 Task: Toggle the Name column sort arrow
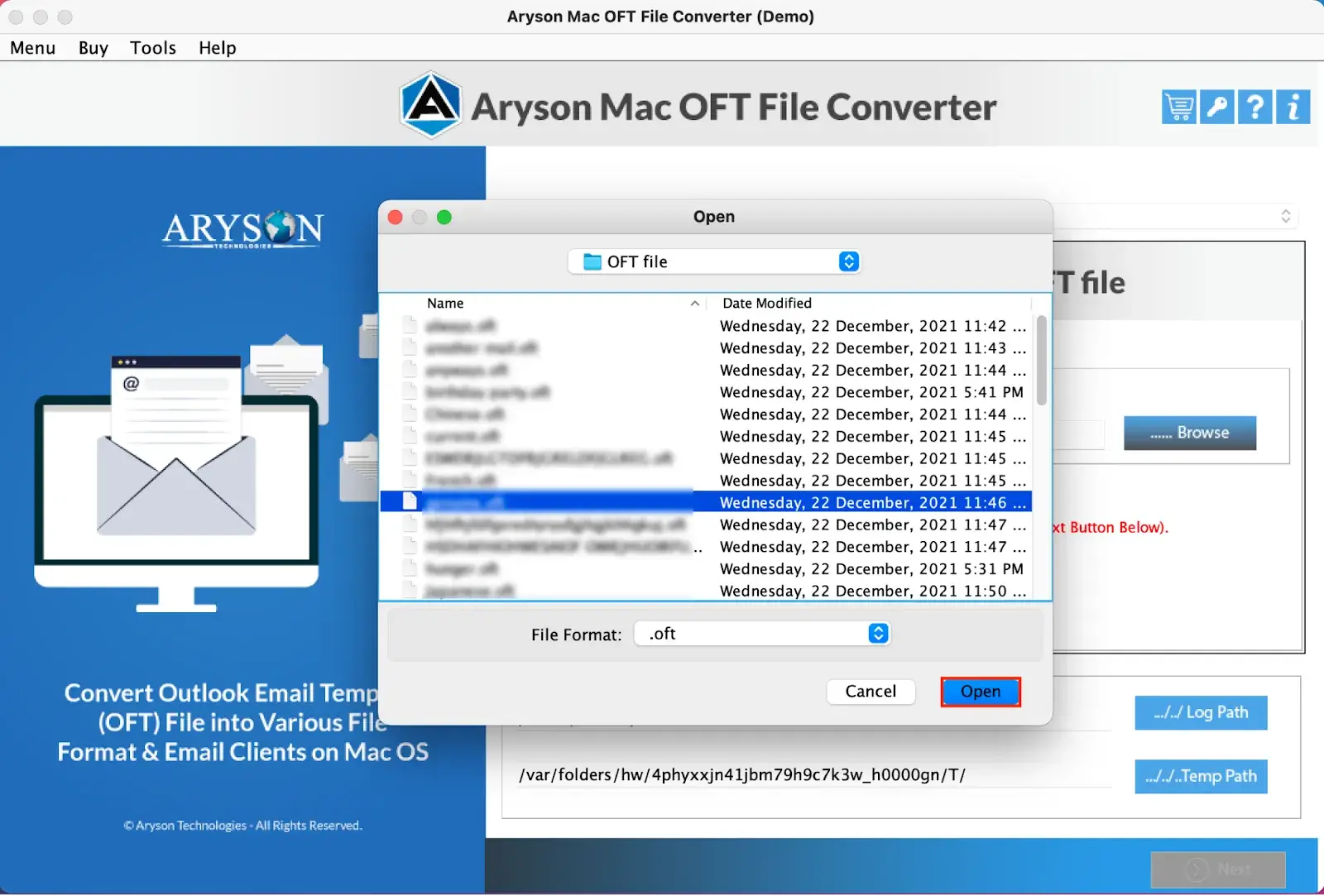point(695,304)
